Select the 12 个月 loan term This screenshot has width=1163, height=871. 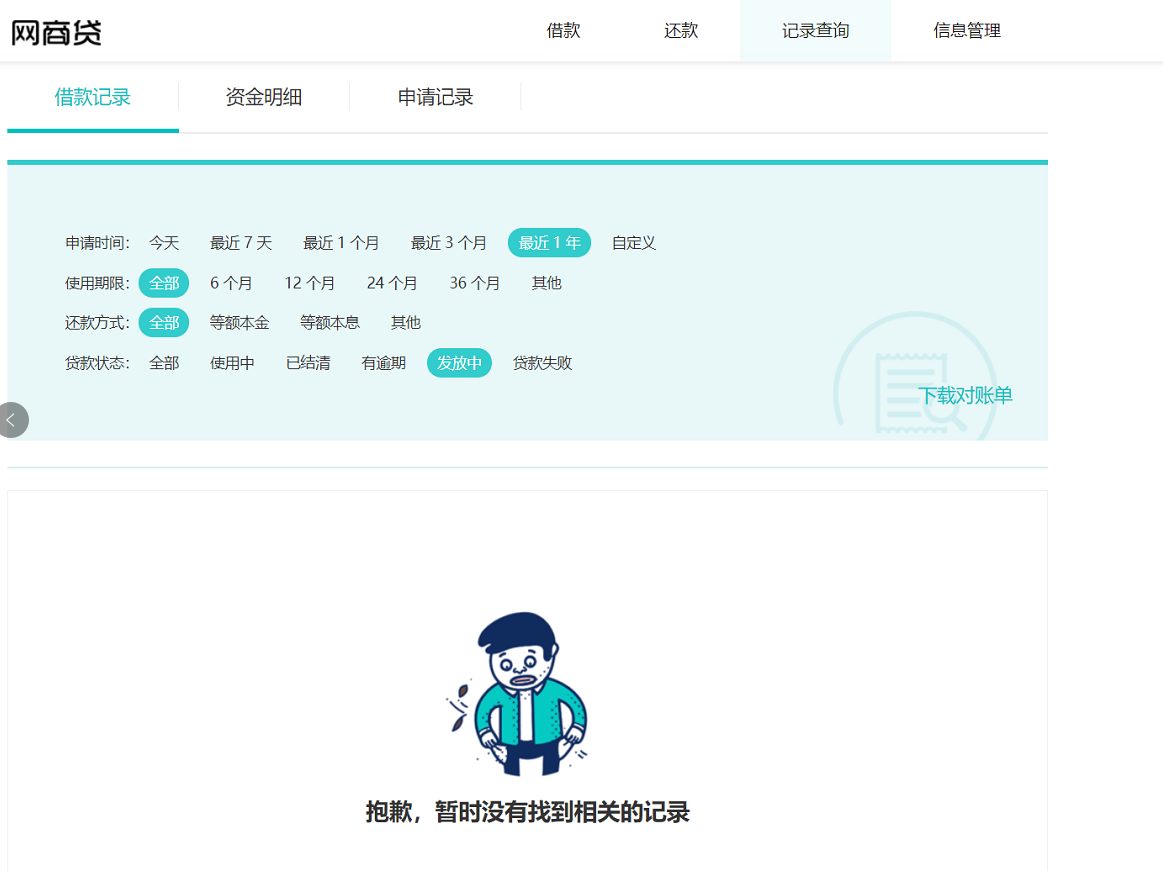click(309, 283)
